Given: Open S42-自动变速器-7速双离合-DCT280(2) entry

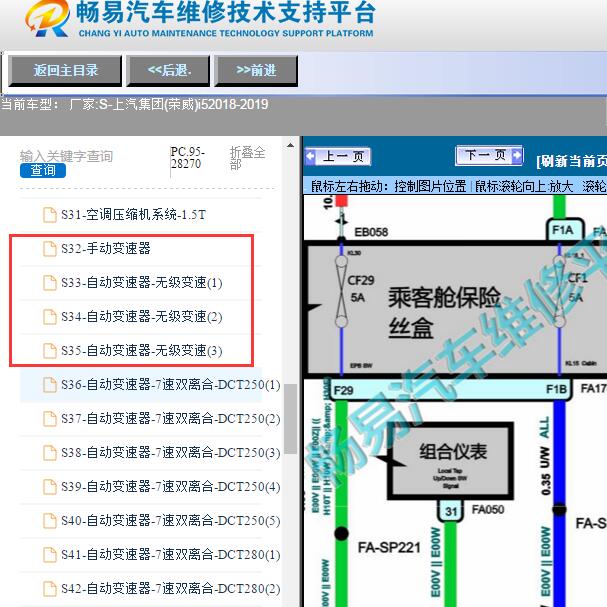Looking at the screenshot, I should [171, 589].
